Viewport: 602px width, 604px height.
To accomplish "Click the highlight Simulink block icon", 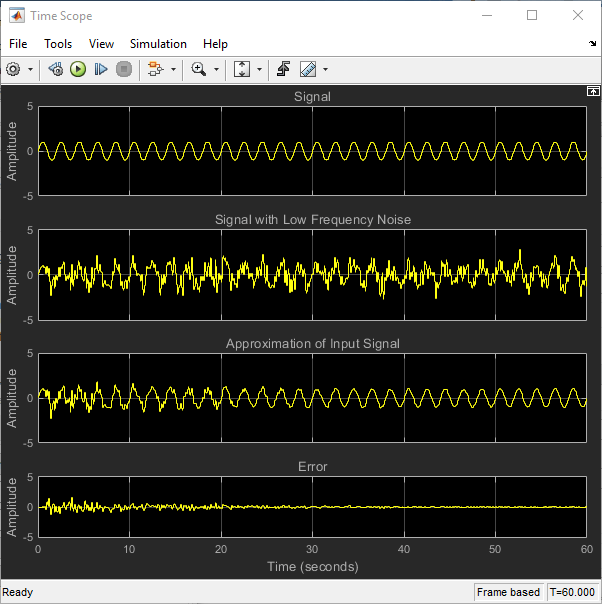I will (x=156, y=70).
